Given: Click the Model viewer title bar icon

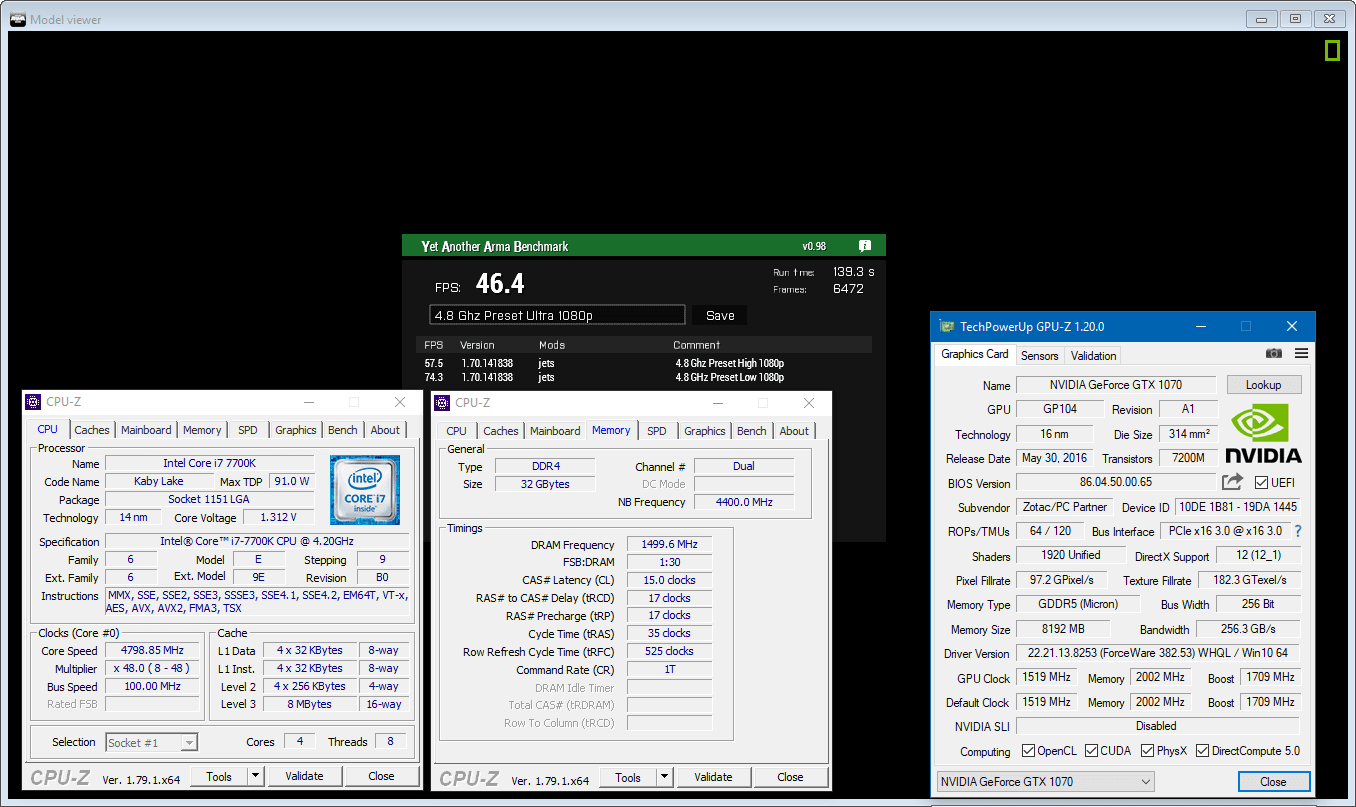Looking at the screenshot, I should 18,19.
